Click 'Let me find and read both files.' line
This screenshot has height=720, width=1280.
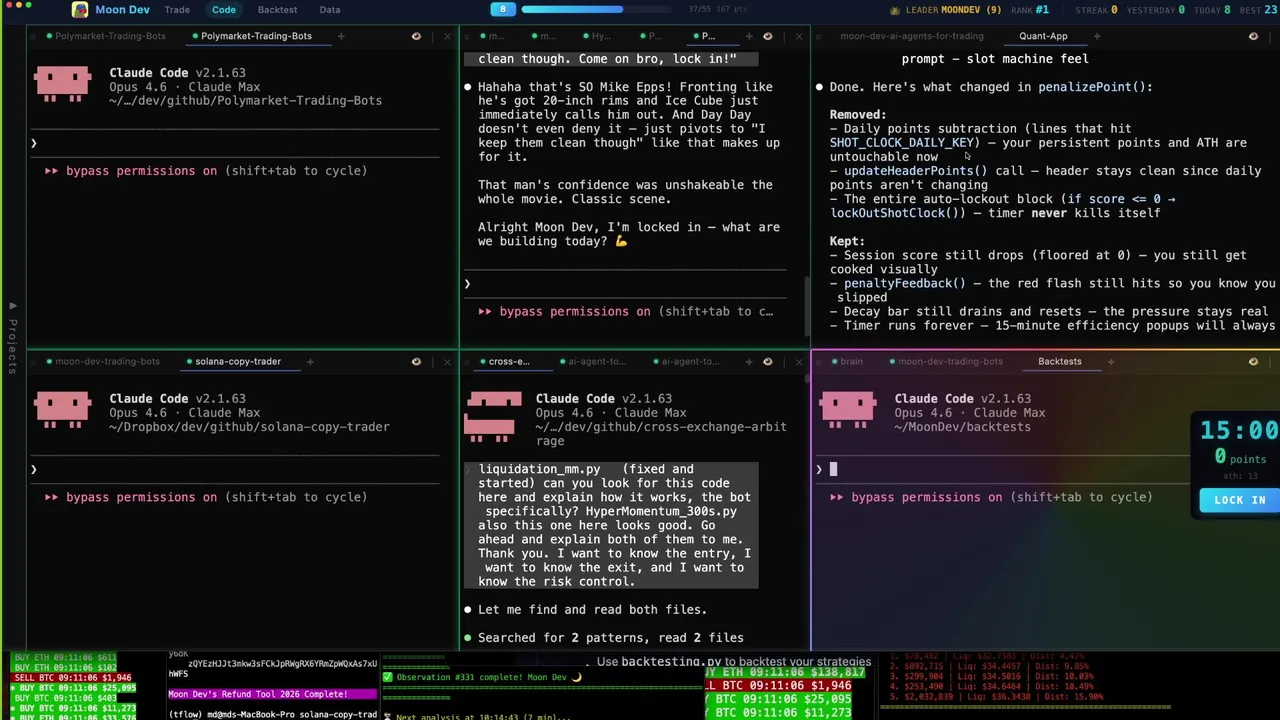(592, 609)
